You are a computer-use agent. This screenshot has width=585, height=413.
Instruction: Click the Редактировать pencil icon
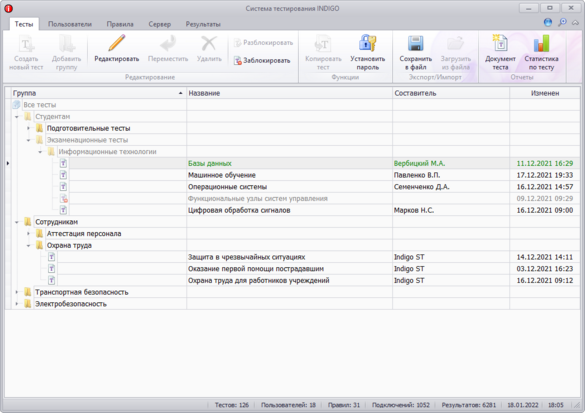coord(116,44)
